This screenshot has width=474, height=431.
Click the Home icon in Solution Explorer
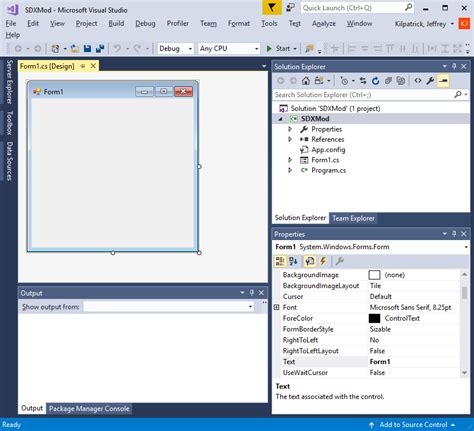306,81
